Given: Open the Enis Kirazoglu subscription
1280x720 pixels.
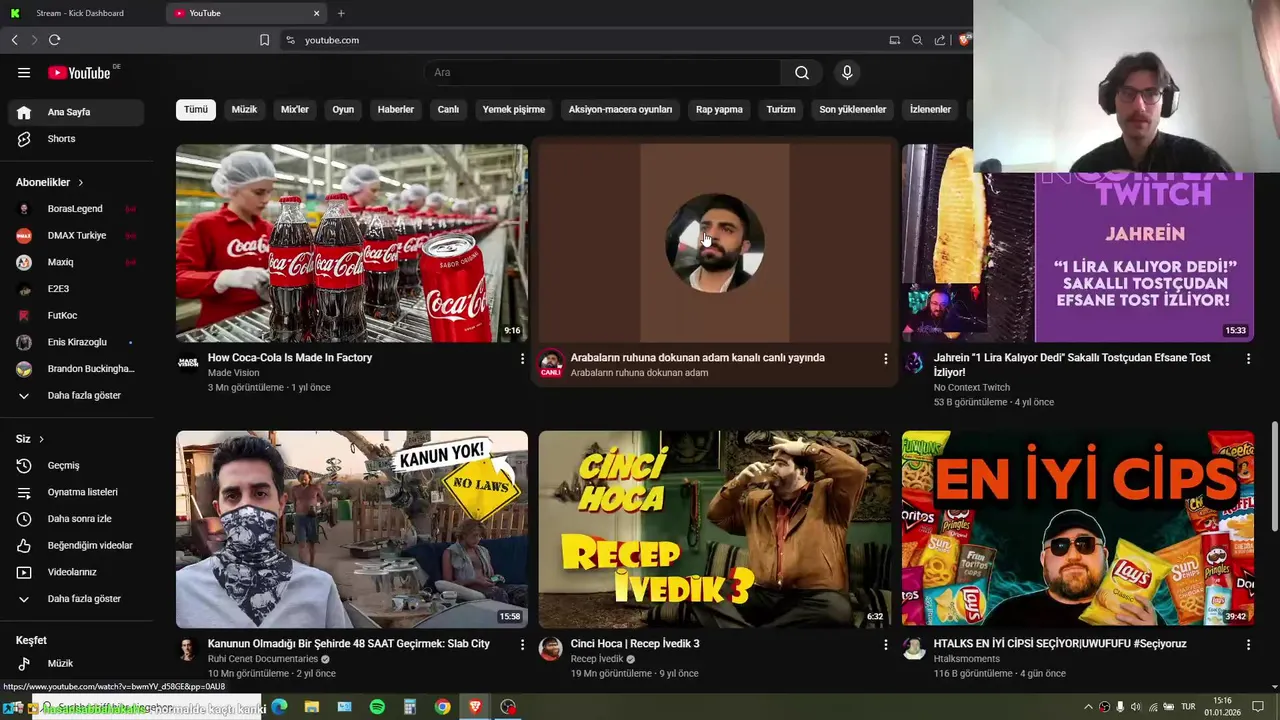Looking at the screenshot, I should tap(76, 342).
